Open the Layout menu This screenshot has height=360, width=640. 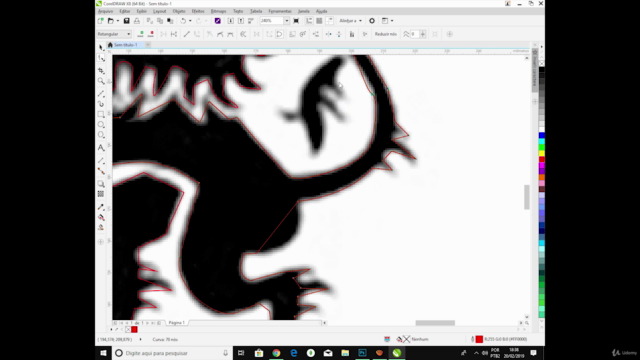160,11
